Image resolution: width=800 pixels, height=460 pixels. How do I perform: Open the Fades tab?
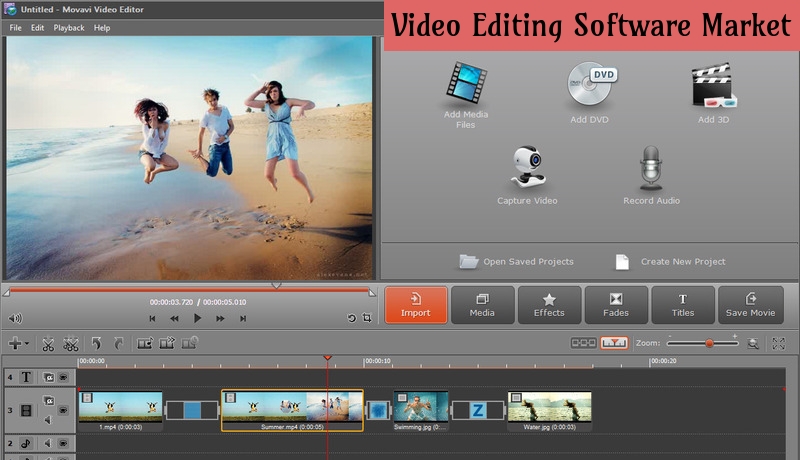(x=616, y=305)
